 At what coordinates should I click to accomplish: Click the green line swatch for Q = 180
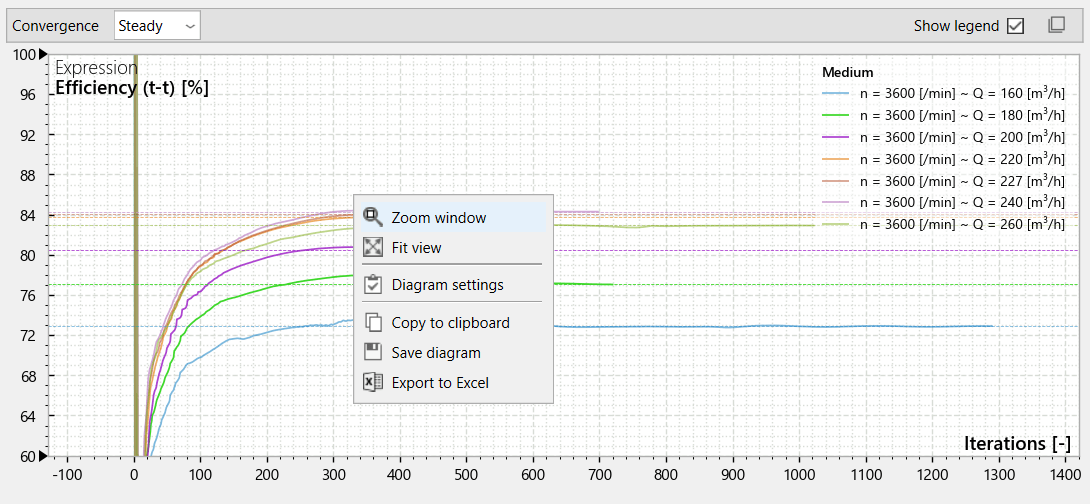coord(837,115)
